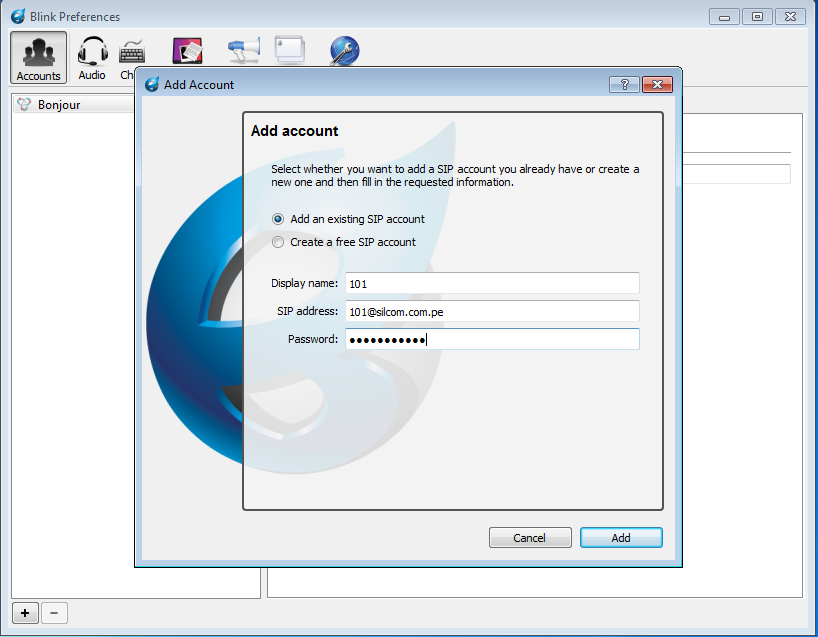The height and width of the screenshot is (637, 818).
Task: Select 'Create a free SIP account'
Action: tap(278, 242)
